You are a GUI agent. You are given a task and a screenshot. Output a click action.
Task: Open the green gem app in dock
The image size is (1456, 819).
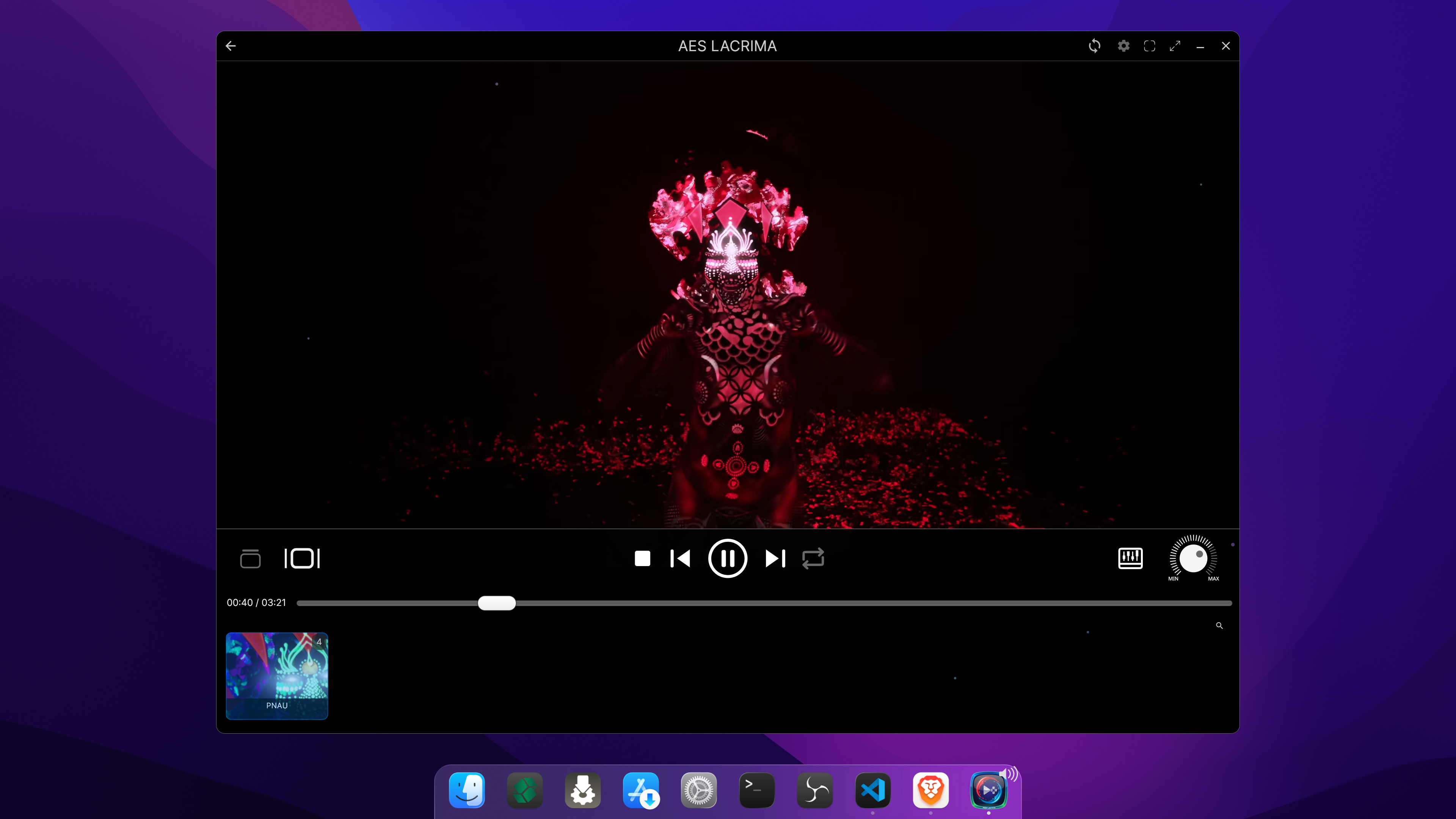pyautogui.click(x=525, y=790)
